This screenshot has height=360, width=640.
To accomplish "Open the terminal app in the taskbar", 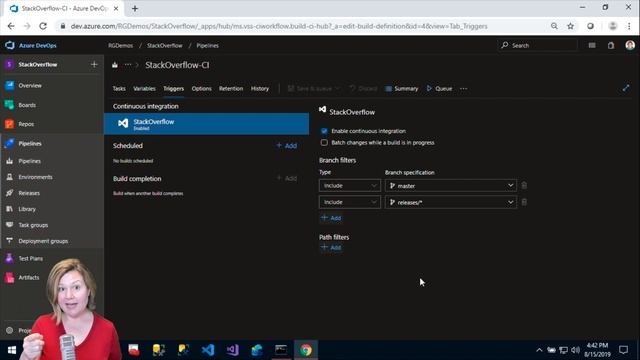I will click(x=281, y=350).
